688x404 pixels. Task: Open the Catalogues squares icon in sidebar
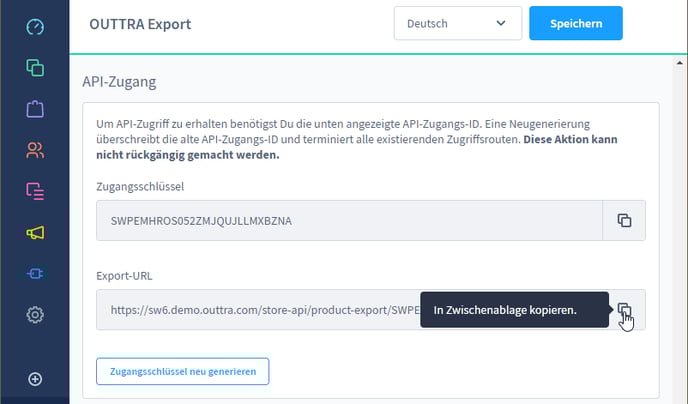(35, 68)
